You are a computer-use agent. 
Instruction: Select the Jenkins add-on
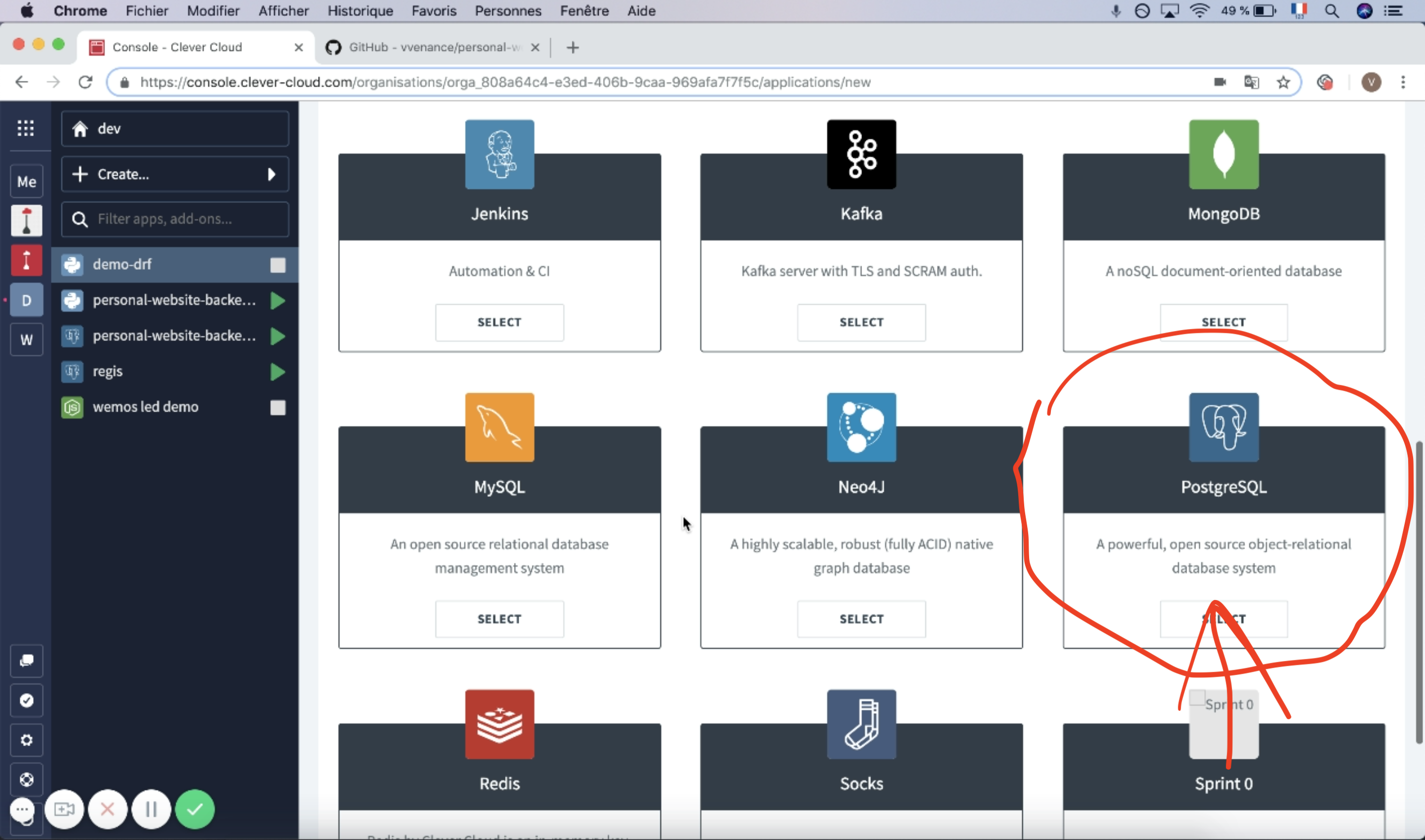(499, 322)
